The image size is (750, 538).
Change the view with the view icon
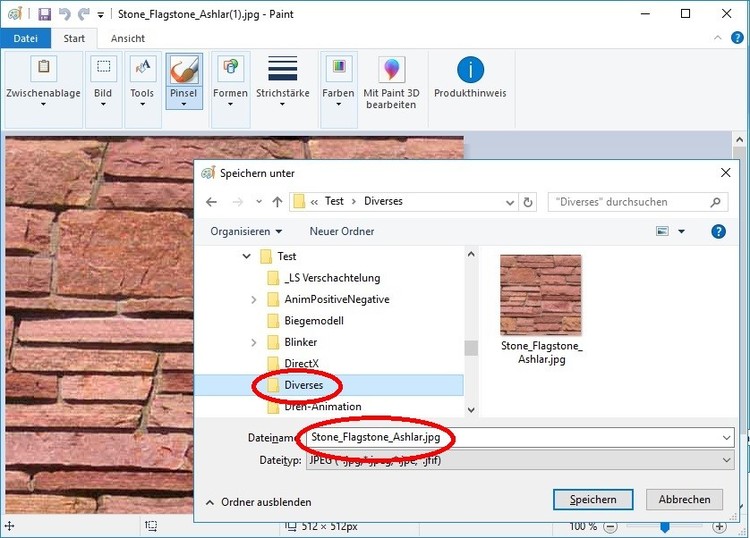pyautogui.click(x=662, y=231)
